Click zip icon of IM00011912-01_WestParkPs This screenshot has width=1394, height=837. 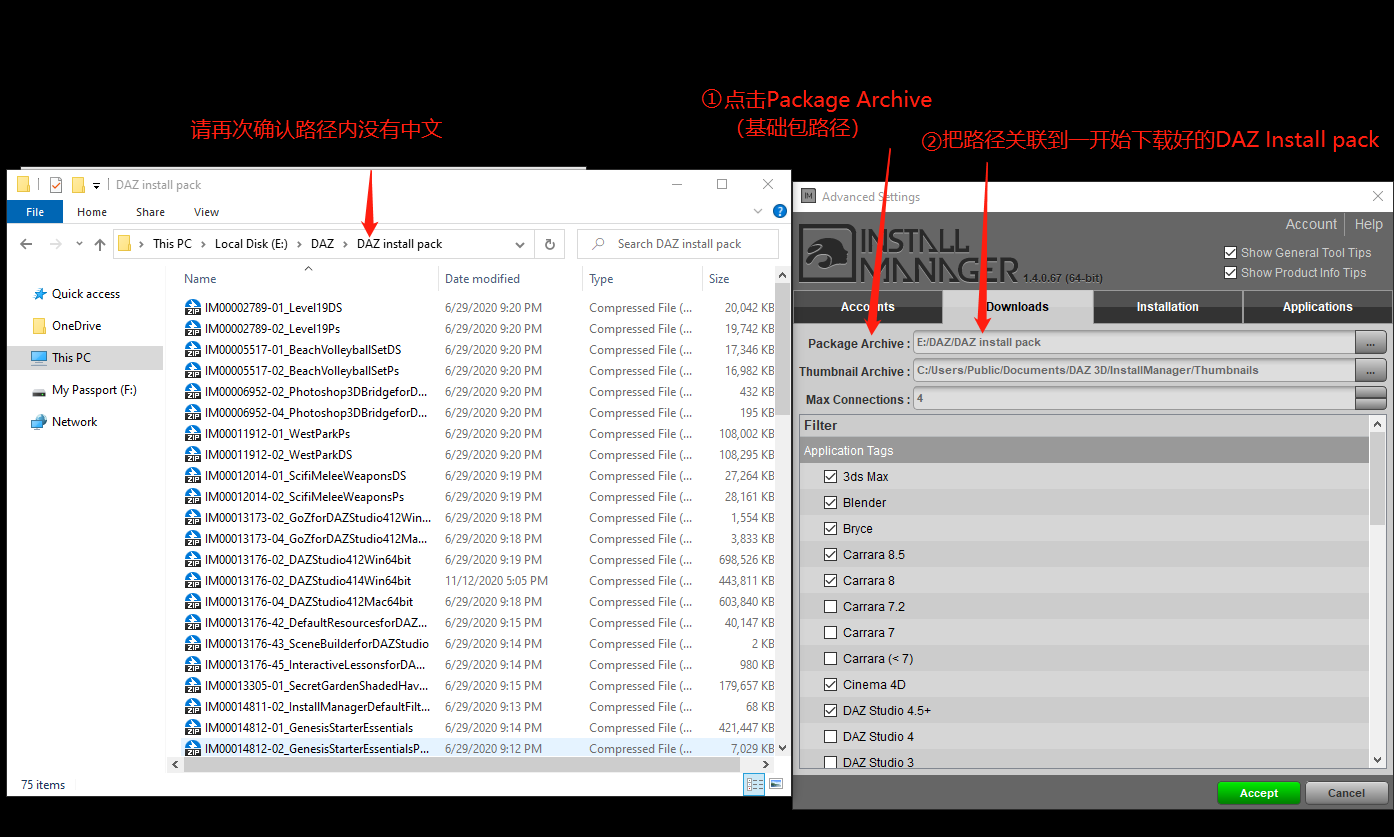click(193, 434)
